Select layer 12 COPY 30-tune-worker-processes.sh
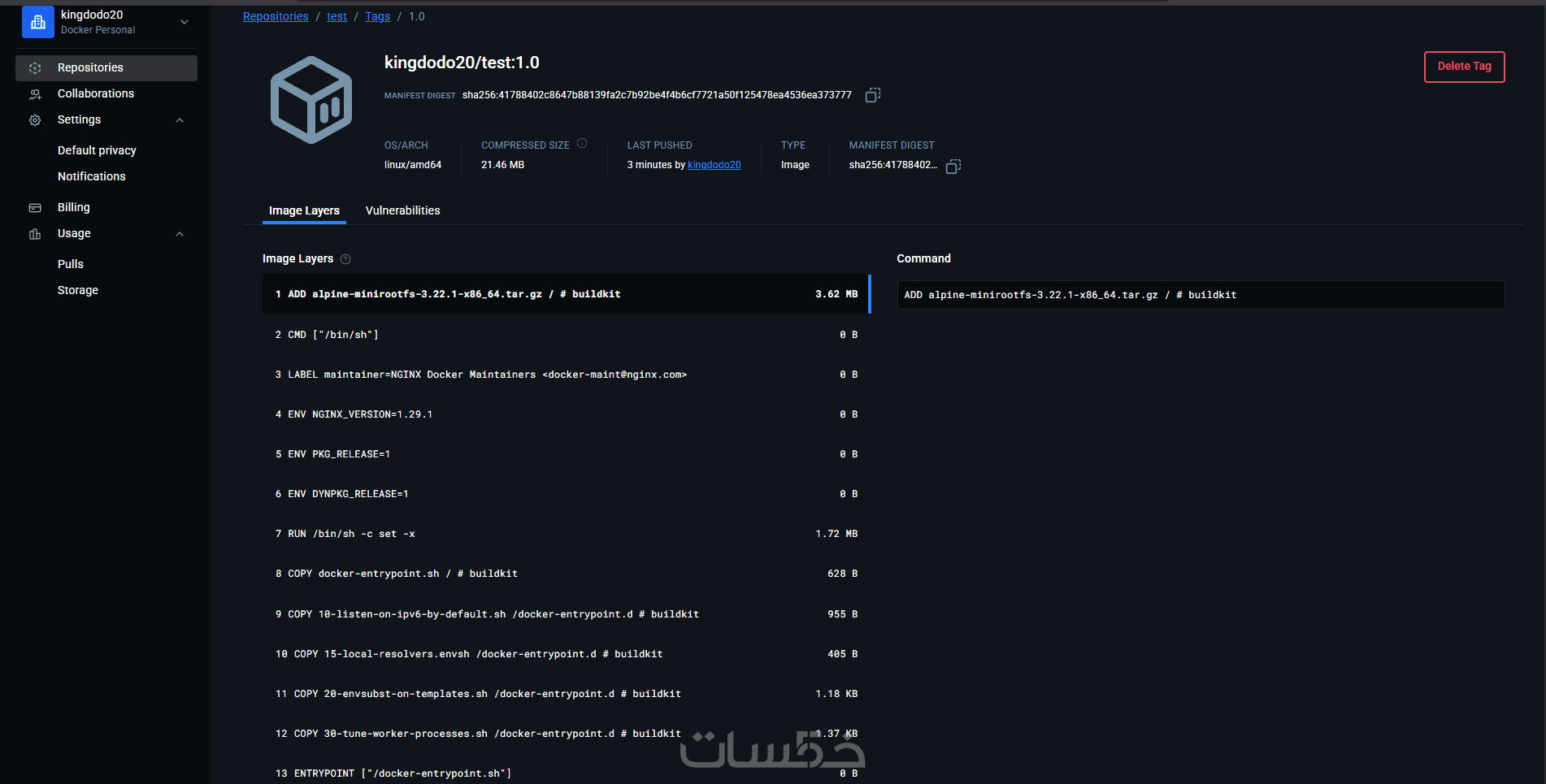This screenshot has width=1546, height=784. click(567, 734)
